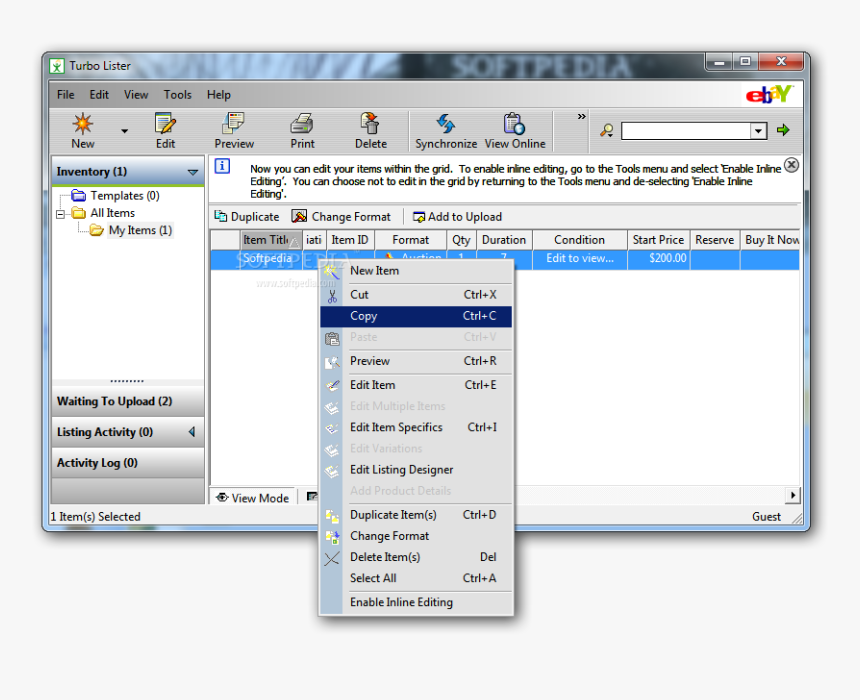Sort by the Duration column header

tap(504, 240)
